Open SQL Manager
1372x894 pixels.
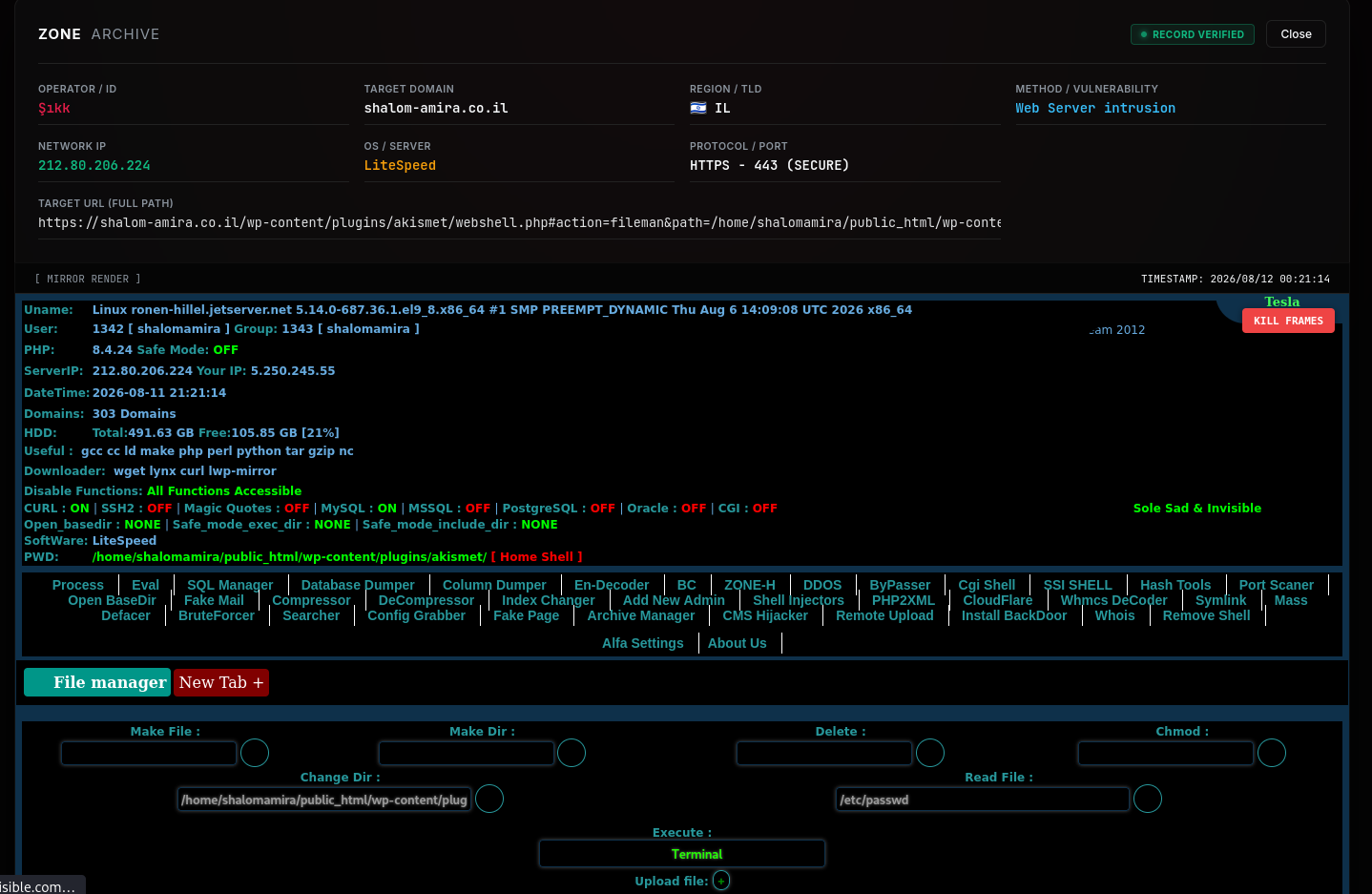coord(230,585)
